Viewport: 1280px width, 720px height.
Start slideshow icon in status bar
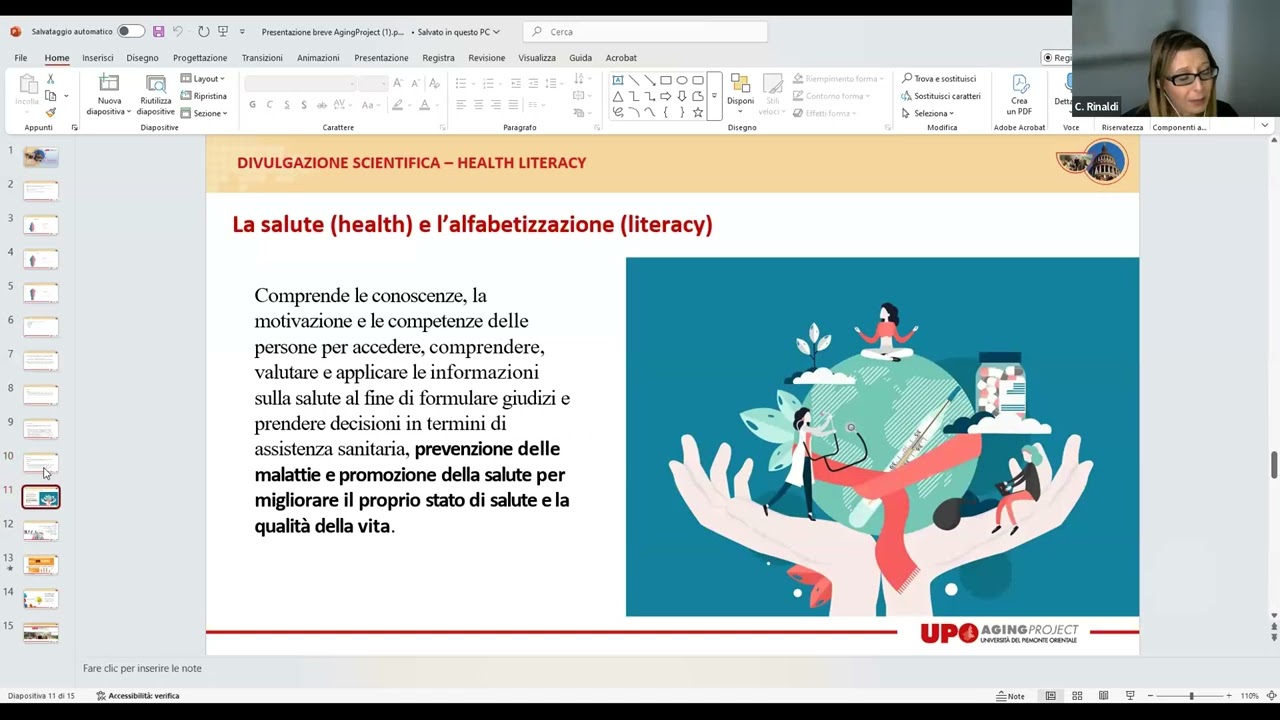coord(1130,696)
